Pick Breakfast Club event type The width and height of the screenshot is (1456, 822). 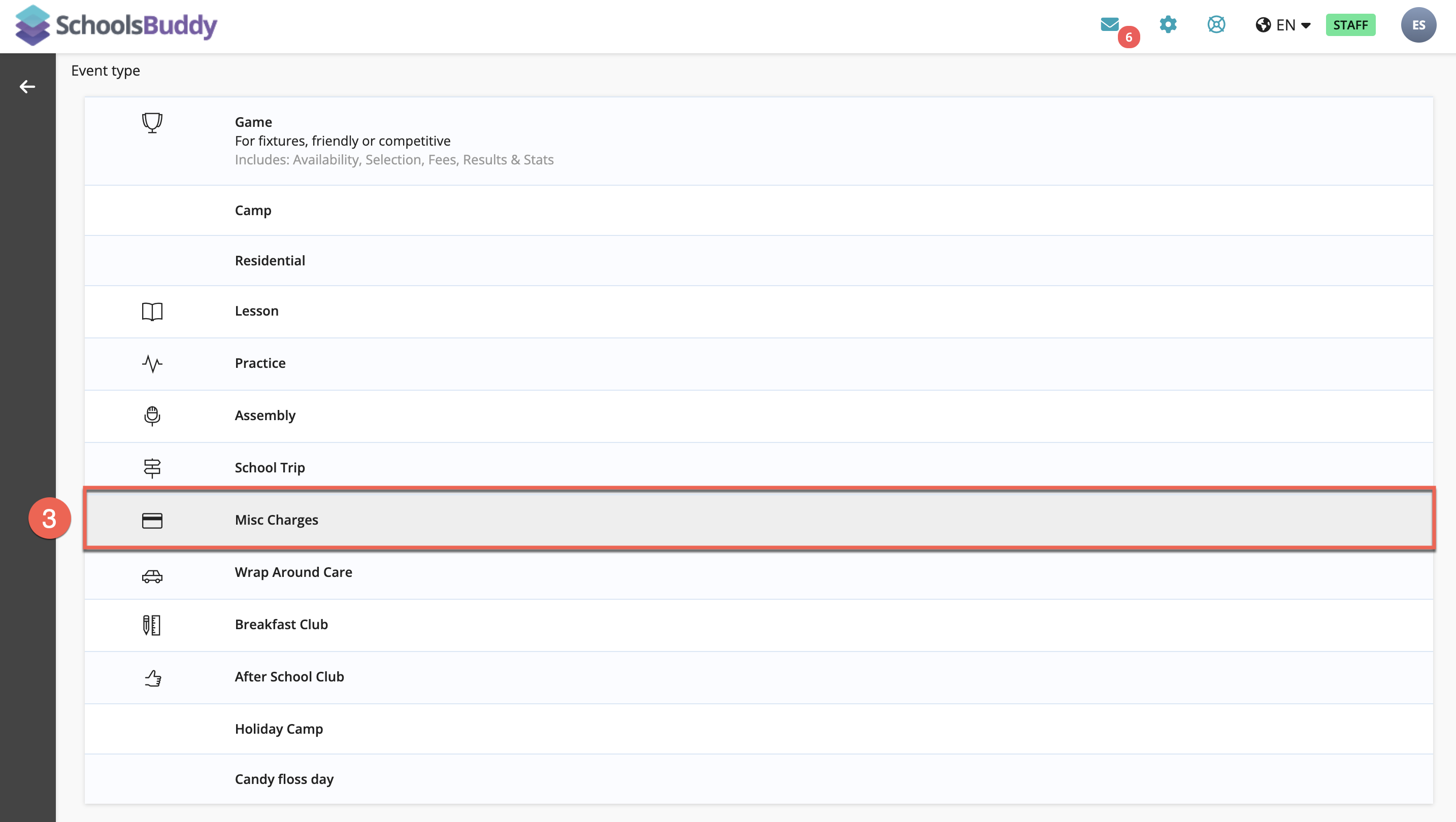(758, 625)
